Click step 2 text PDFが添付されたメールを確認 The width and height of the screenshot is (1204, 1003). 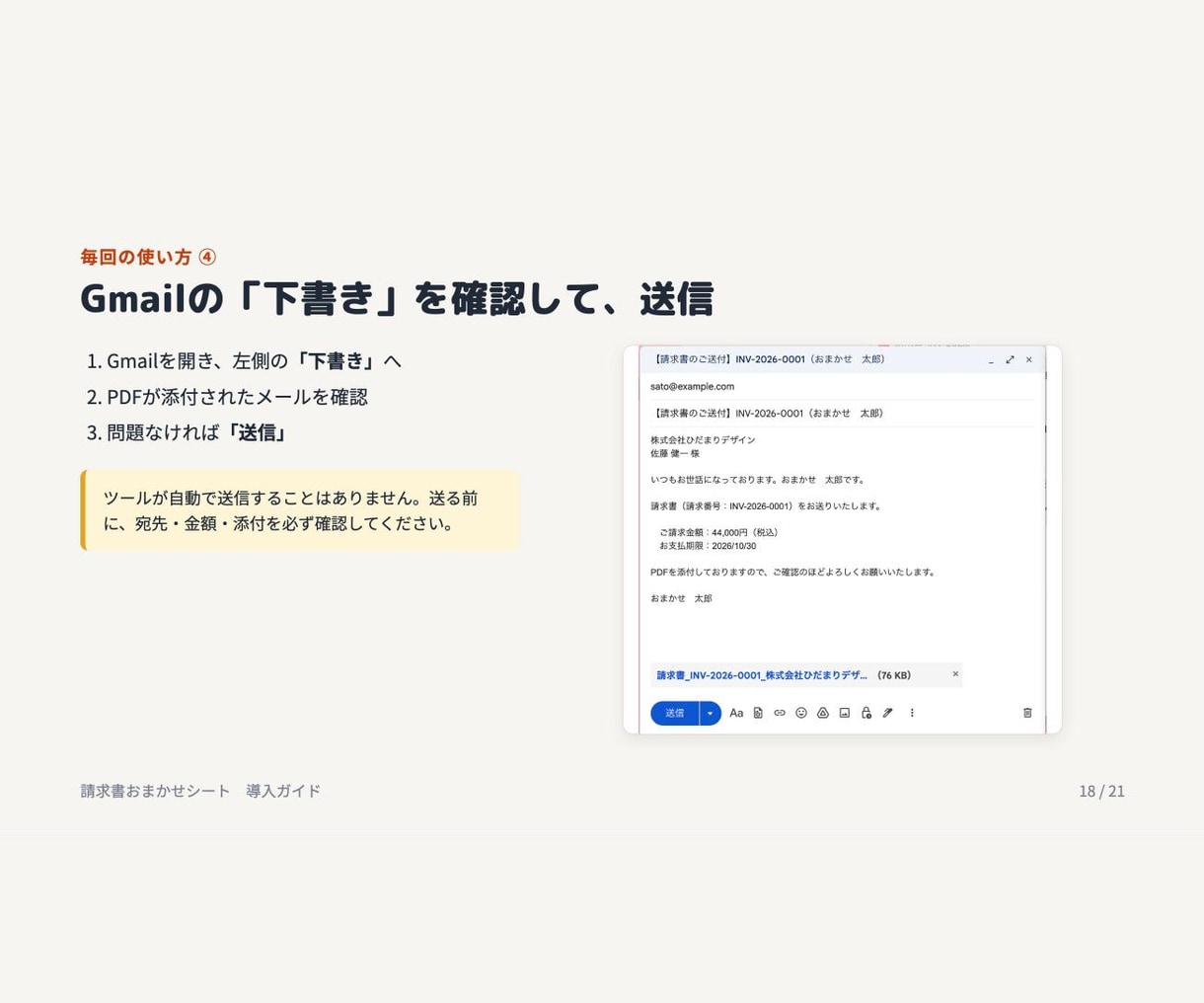(237, 396)
